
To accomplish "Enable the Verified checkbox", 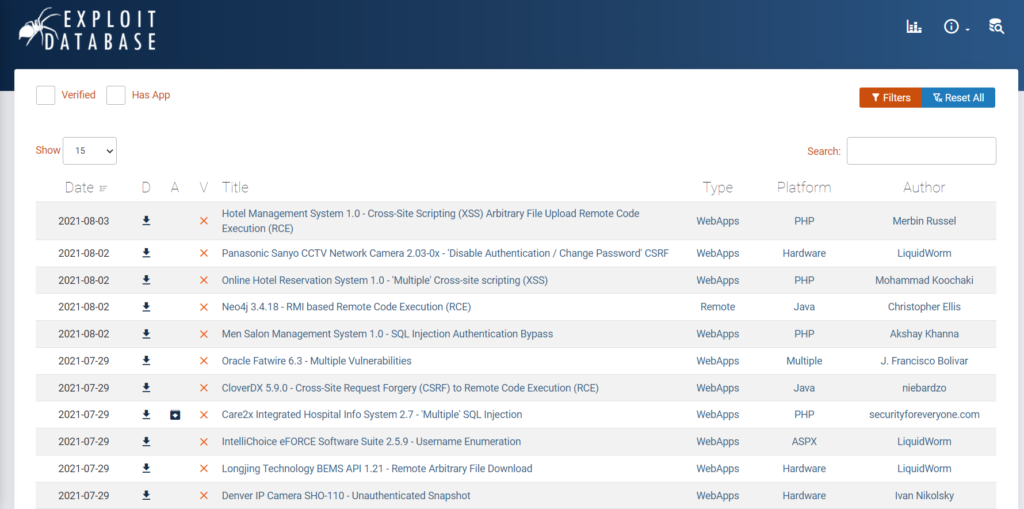I will pos(46,95).
